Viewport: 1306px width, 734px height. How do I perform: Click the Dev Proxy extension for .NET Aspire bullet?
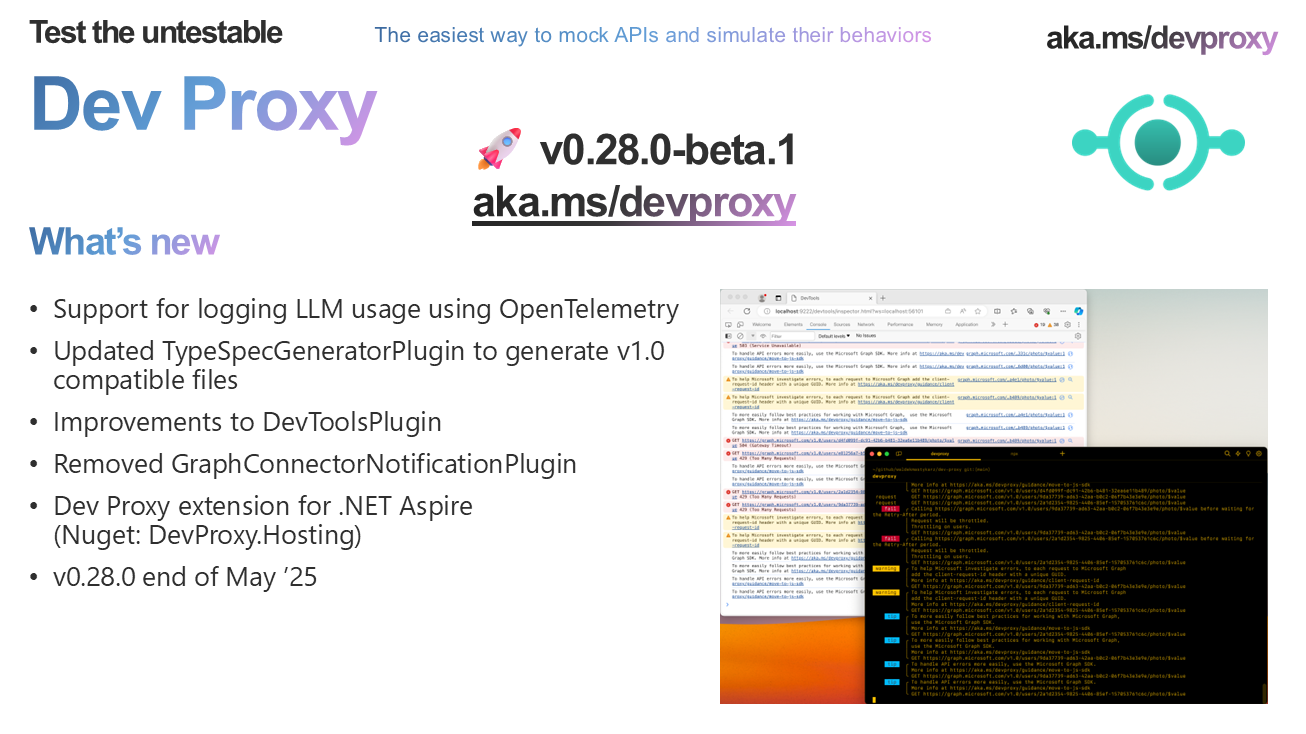pos(263,520)
